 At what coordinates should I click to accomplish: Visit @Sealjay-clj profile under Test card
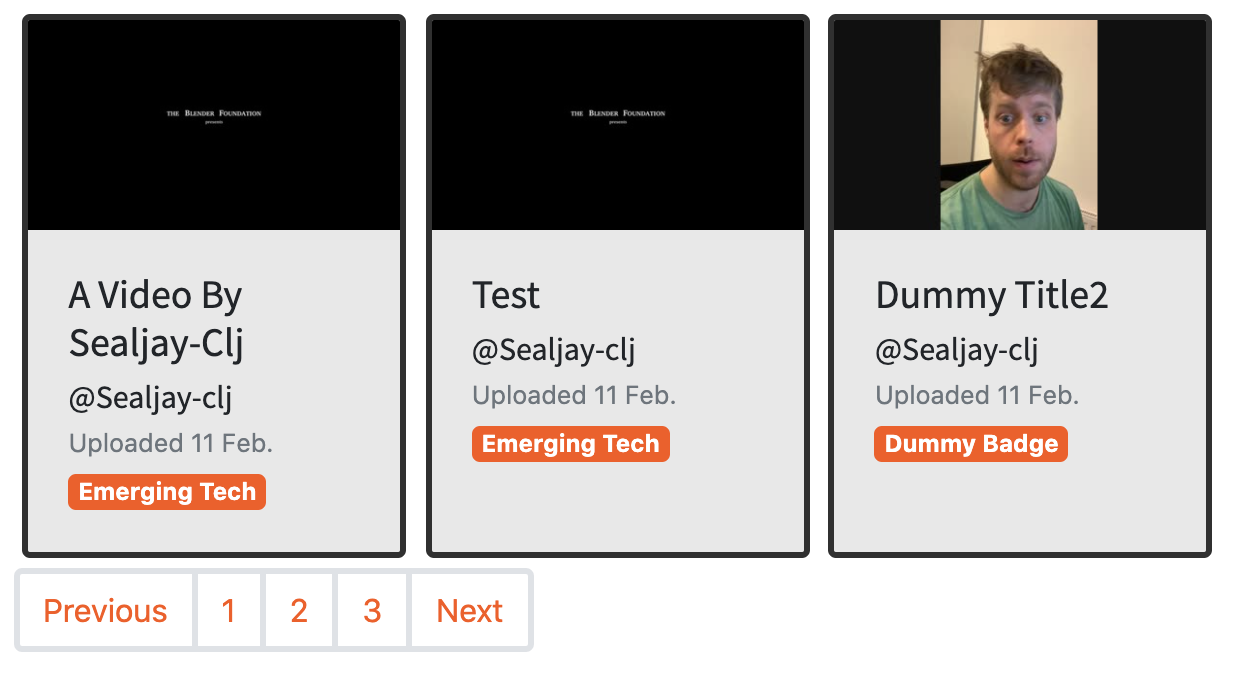pyautogui.click(x=554, y=351)
